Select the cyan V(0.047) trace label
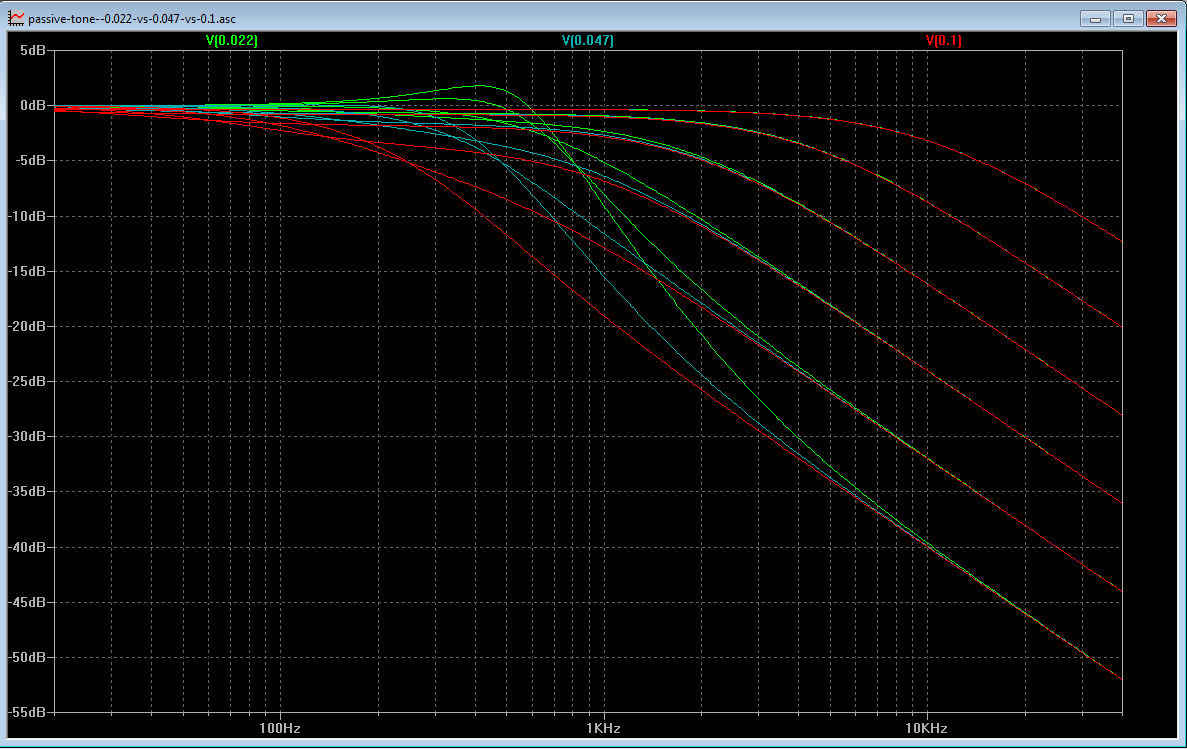Viewport: 1187px width, 749px height. [x=588, y=41]
